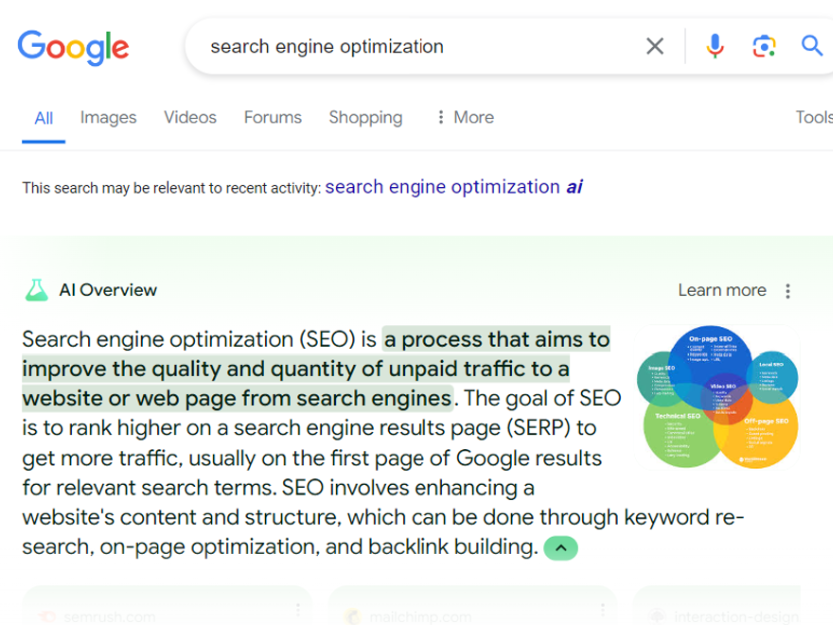Switch to the Images tab
This screenshot has height=625, width=833.
[108, 117]
